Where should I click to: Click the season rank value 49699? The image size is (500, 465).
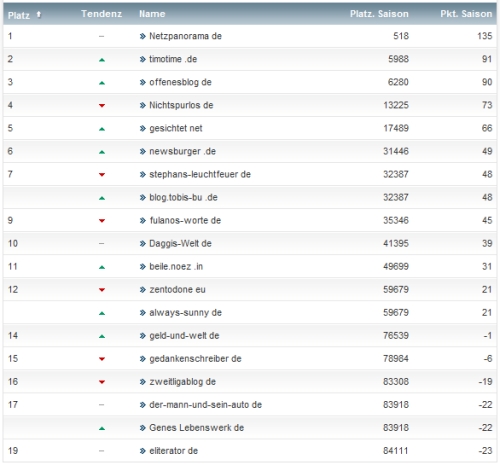coord(396,266)
